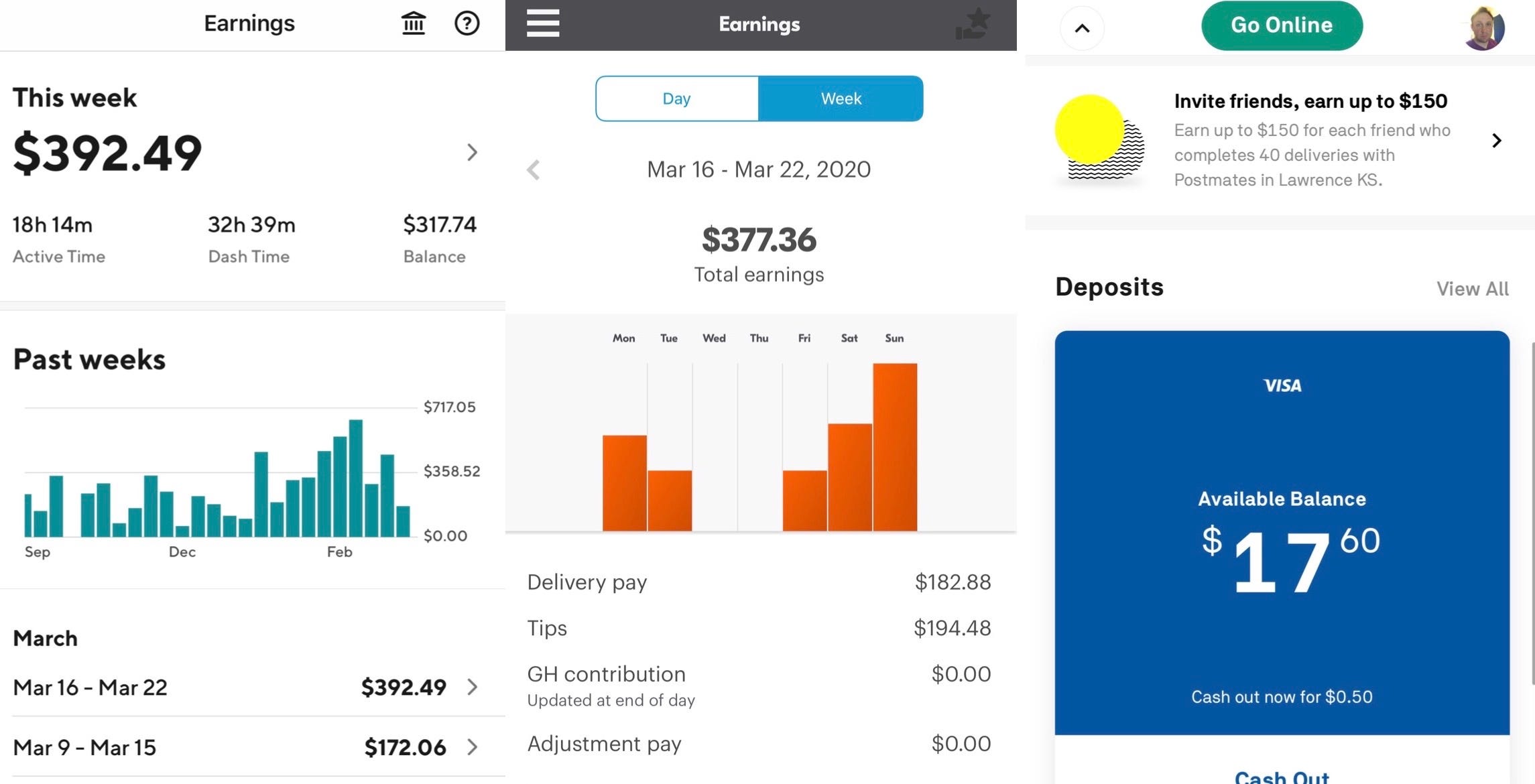Open the View All deposits link
Image resolution: width=1535 pixels, height=784 pixels.
tap(1472, 289)
